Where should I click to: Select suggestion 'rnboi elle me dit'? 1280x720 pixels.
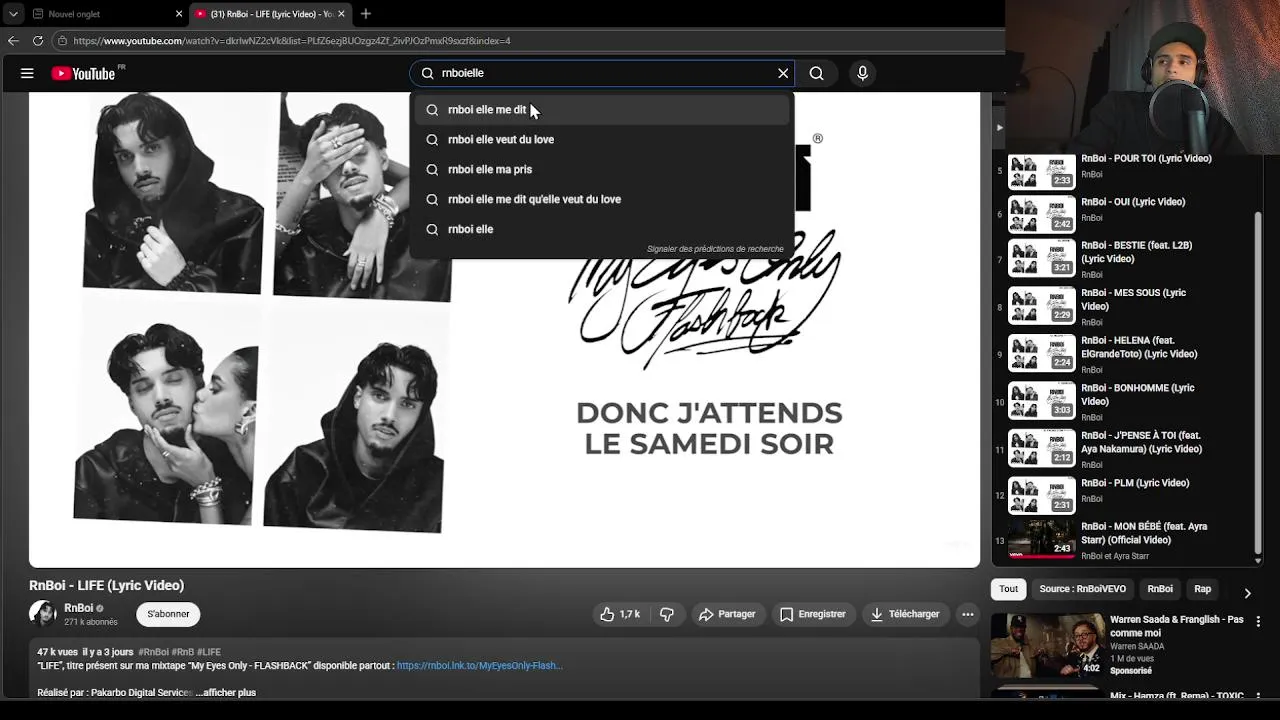[x=602, y=110]
